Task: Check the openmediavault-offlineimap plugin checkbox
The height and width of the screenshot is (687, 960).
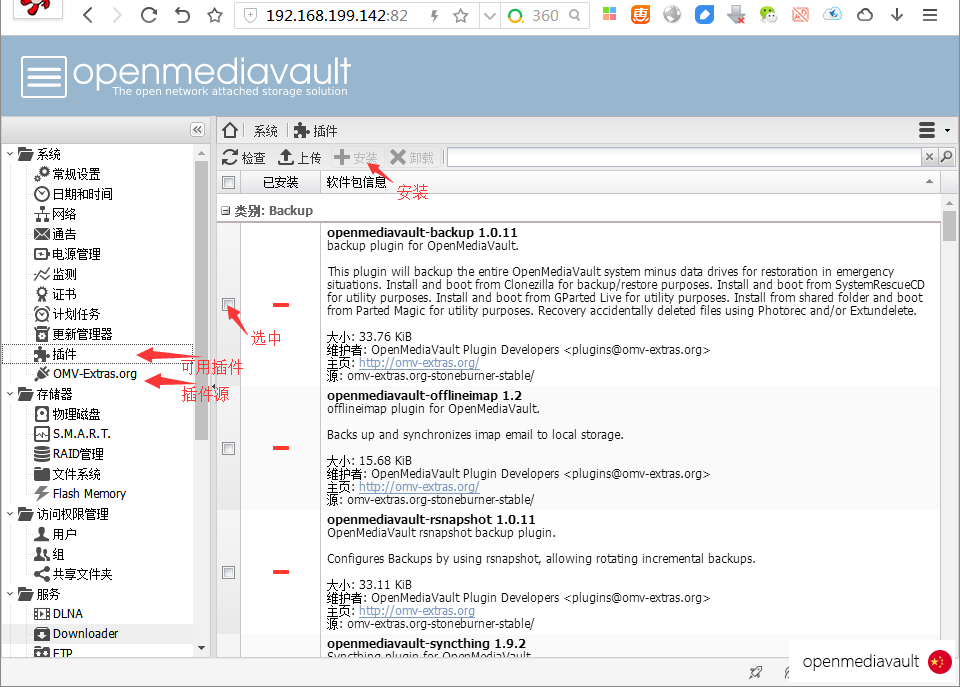Action: (228, 448)
